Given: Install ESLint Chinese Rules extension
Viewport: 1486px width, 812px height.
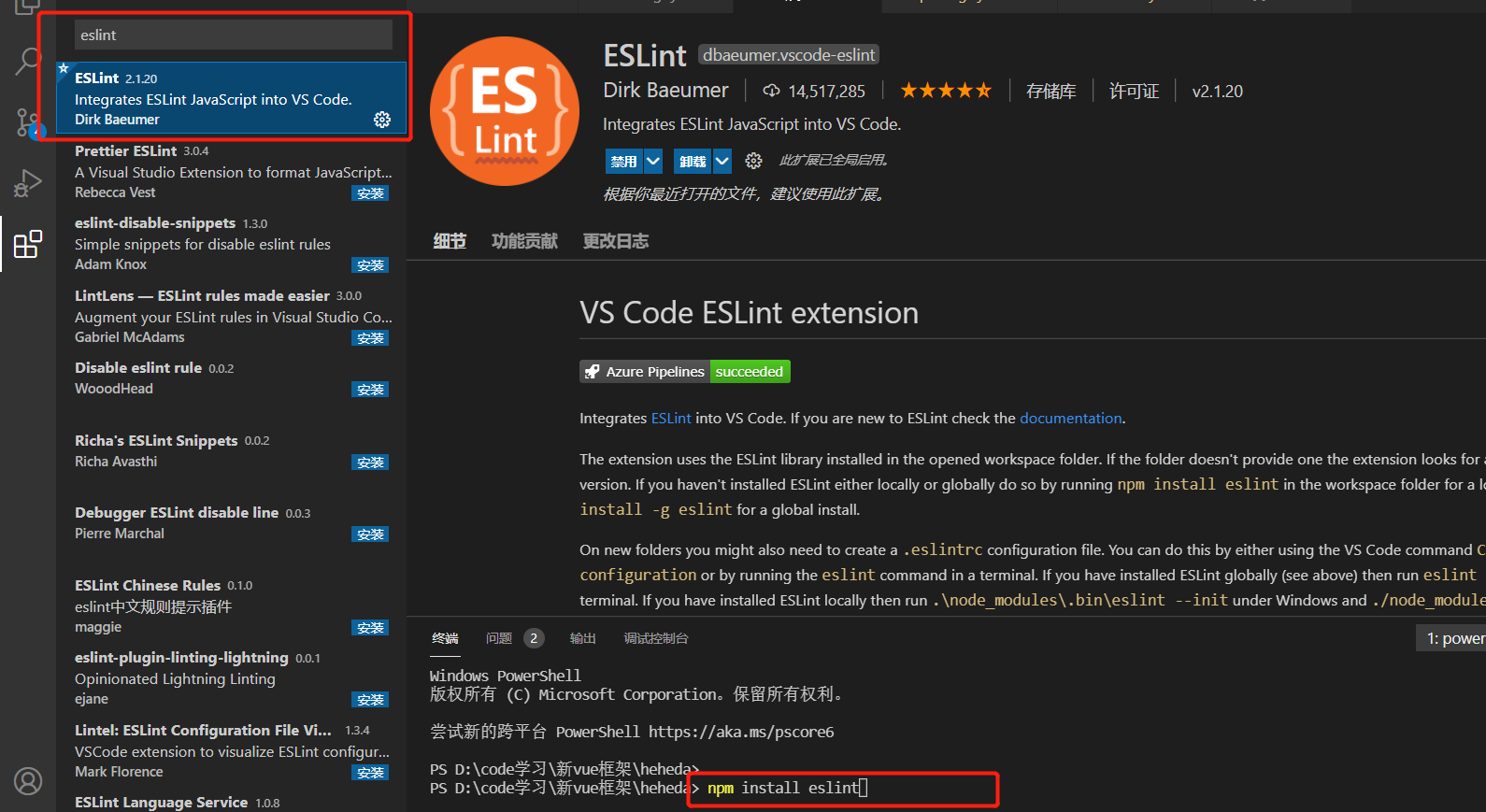Looking at the screenshot, I should [370, 628].
